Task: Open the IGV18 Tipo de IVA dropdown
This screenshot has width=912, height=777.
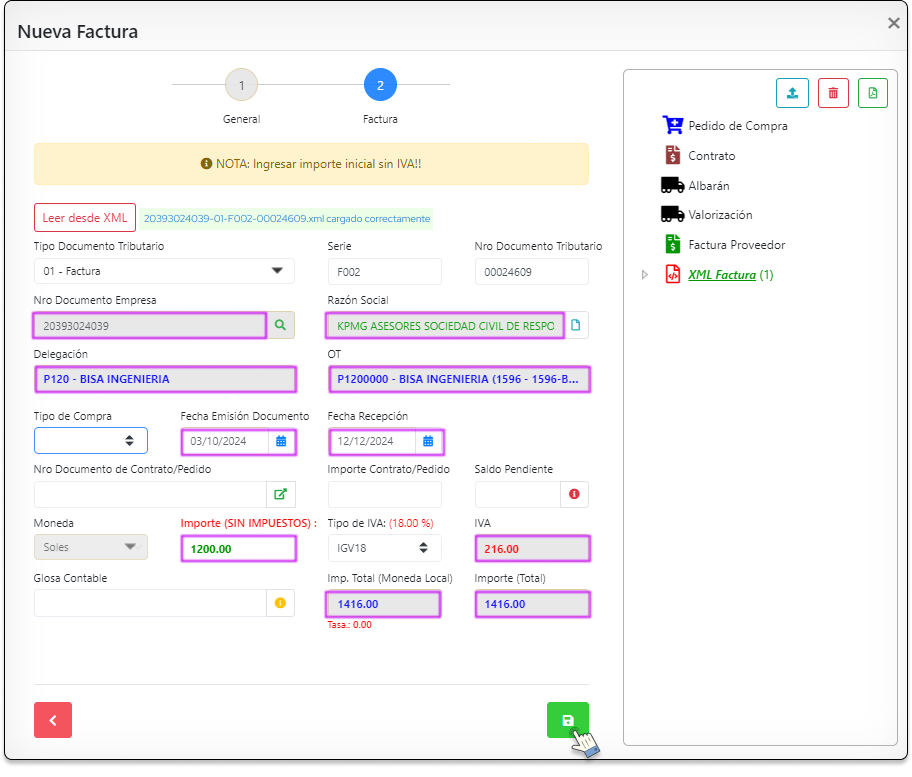Action: (x=384, y=548)
